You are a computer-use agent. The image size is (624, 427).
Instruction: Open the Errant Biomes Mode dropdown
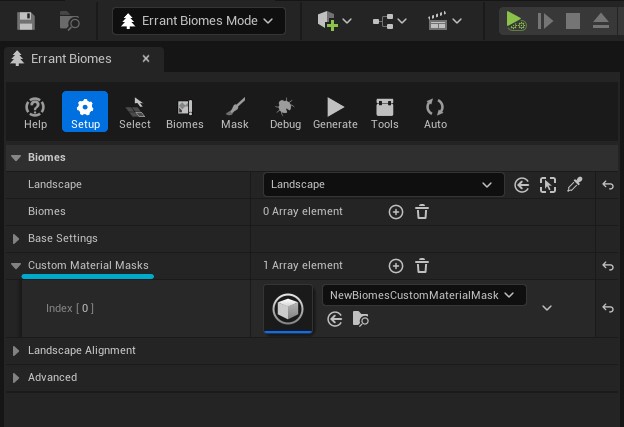[x=199, y=21]
